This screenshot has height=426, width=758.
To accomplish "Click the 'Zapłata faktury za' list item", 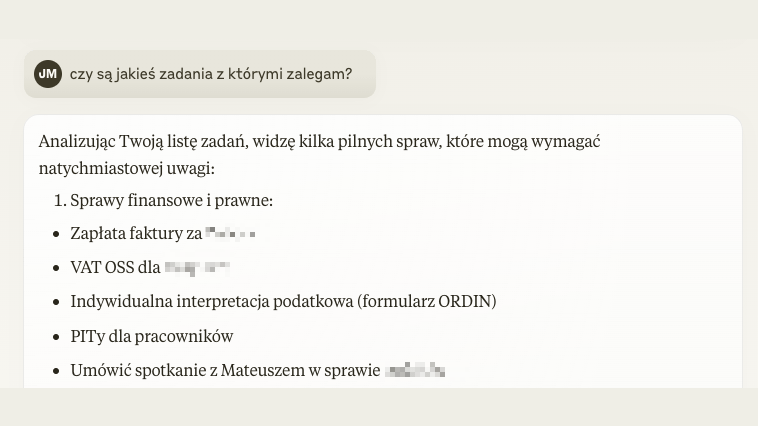I will pos(162,234).
